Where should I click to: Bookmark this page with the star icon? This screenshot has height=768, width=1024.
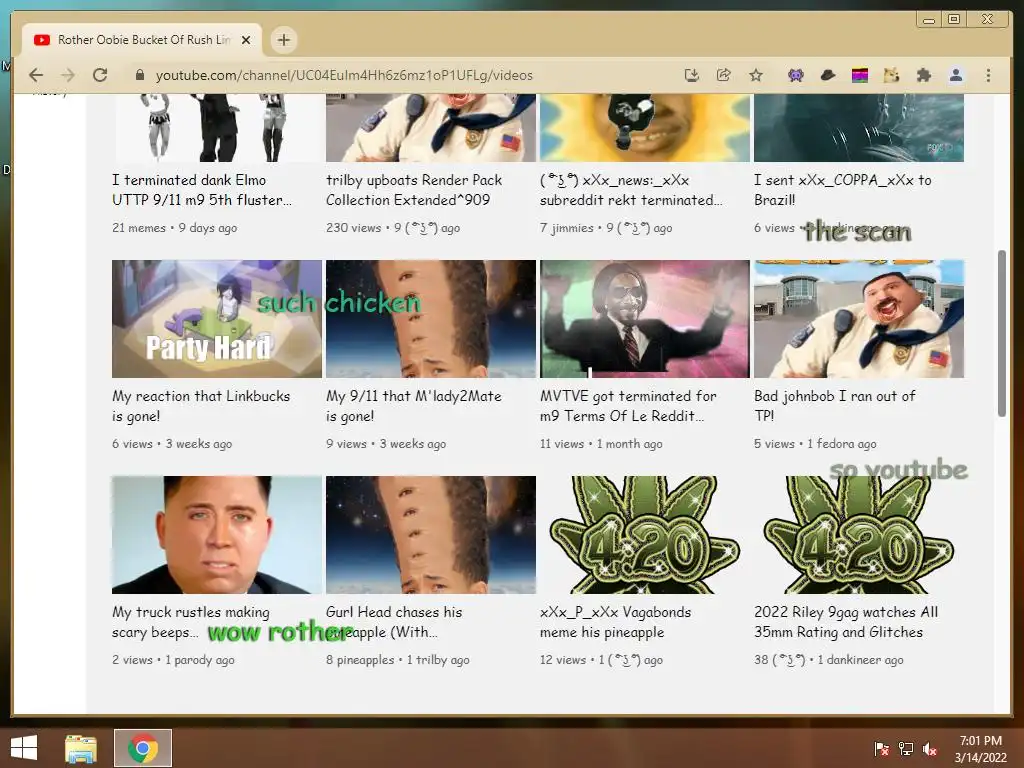tap(756, 75)
